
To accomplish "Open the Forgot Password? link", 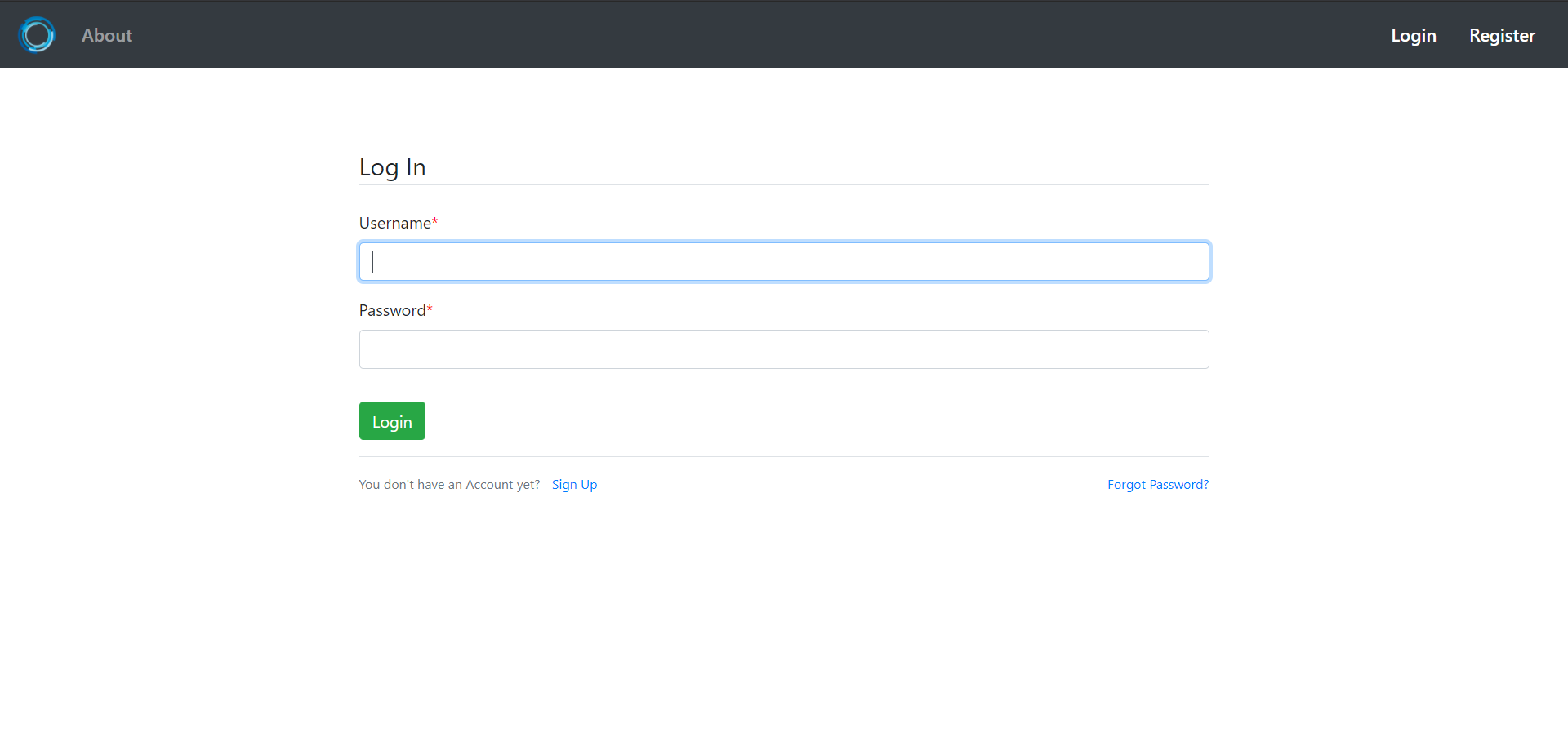I will (x=1158, y=484).
